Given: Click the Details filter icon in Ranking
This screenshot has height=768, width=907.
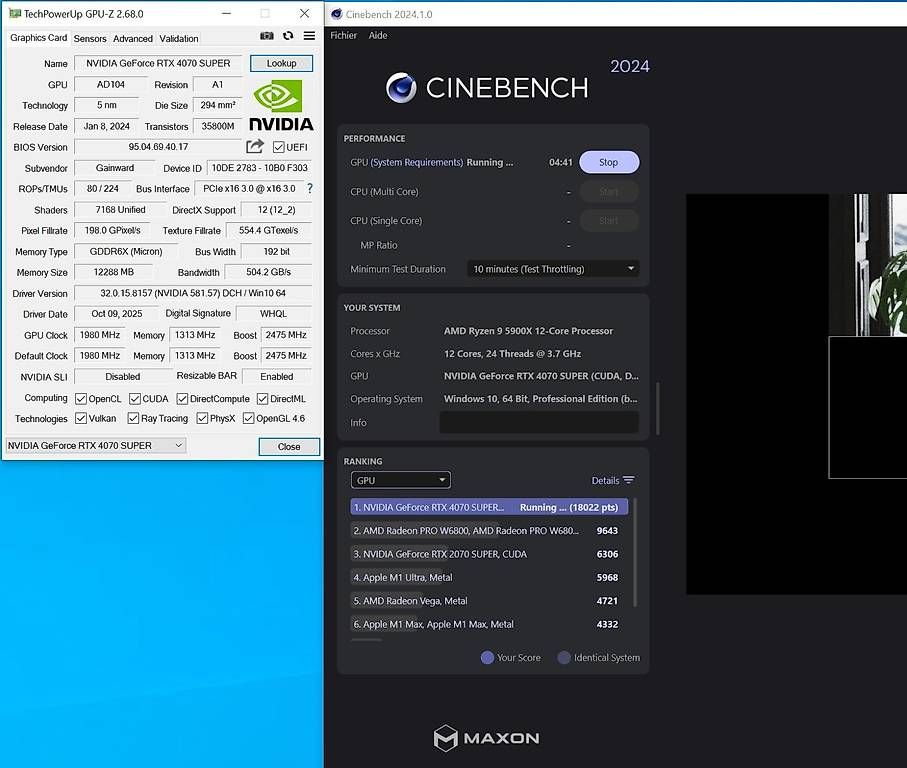Looking at the screenshot, I should [x=631, y=480].
